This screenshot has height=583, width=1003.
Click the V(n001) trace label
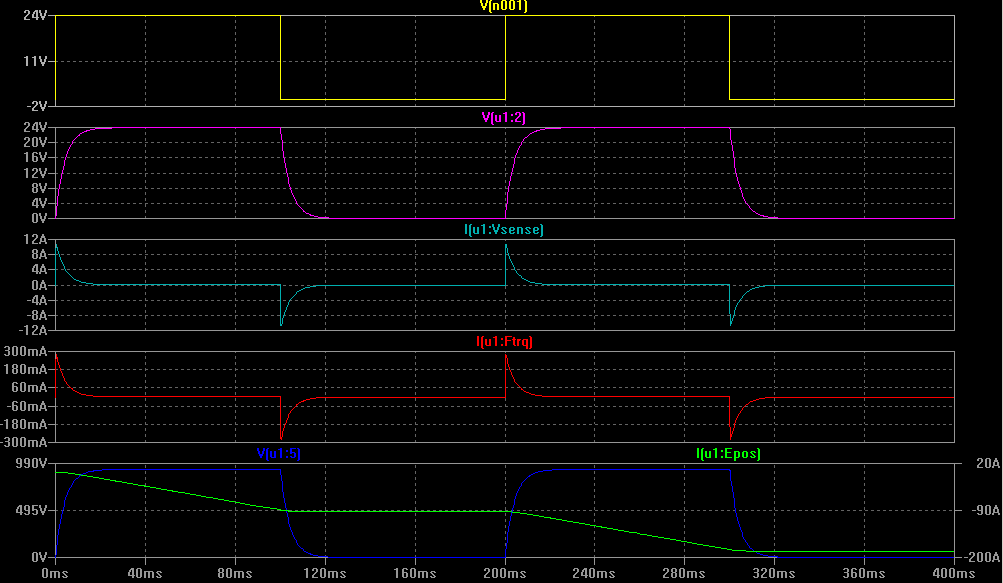pyautogui.click(x=504, y=6)
